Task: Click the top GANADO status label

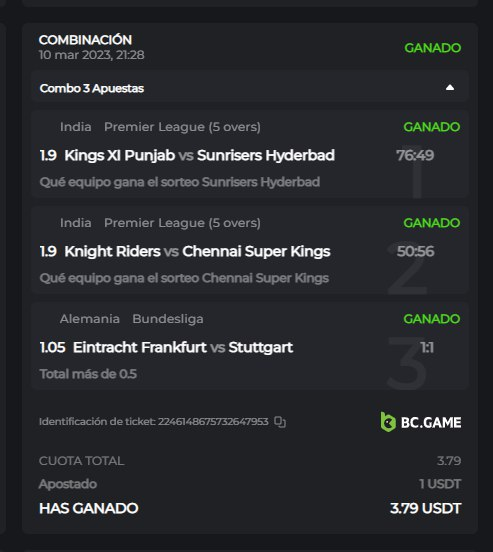Action: (432, 48)
